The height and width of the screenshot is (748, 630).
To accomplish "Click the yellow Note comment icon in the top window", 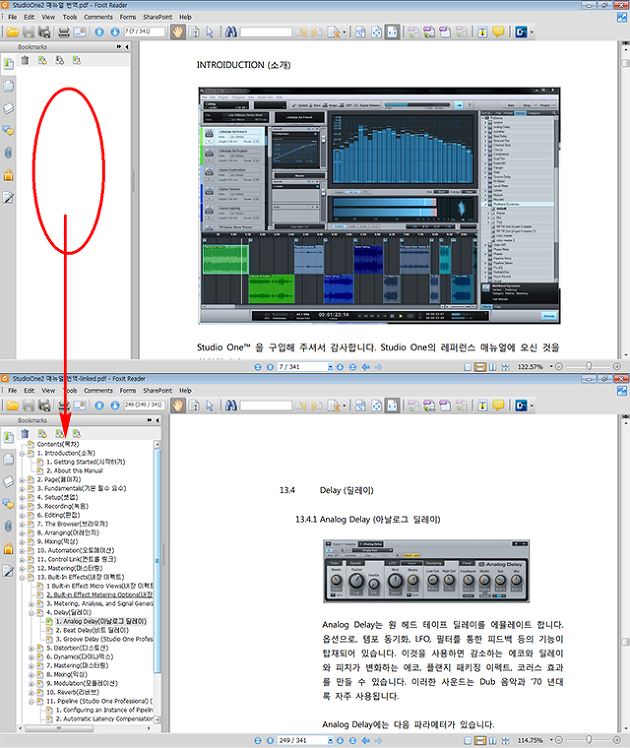I will [x=498, y=32].
